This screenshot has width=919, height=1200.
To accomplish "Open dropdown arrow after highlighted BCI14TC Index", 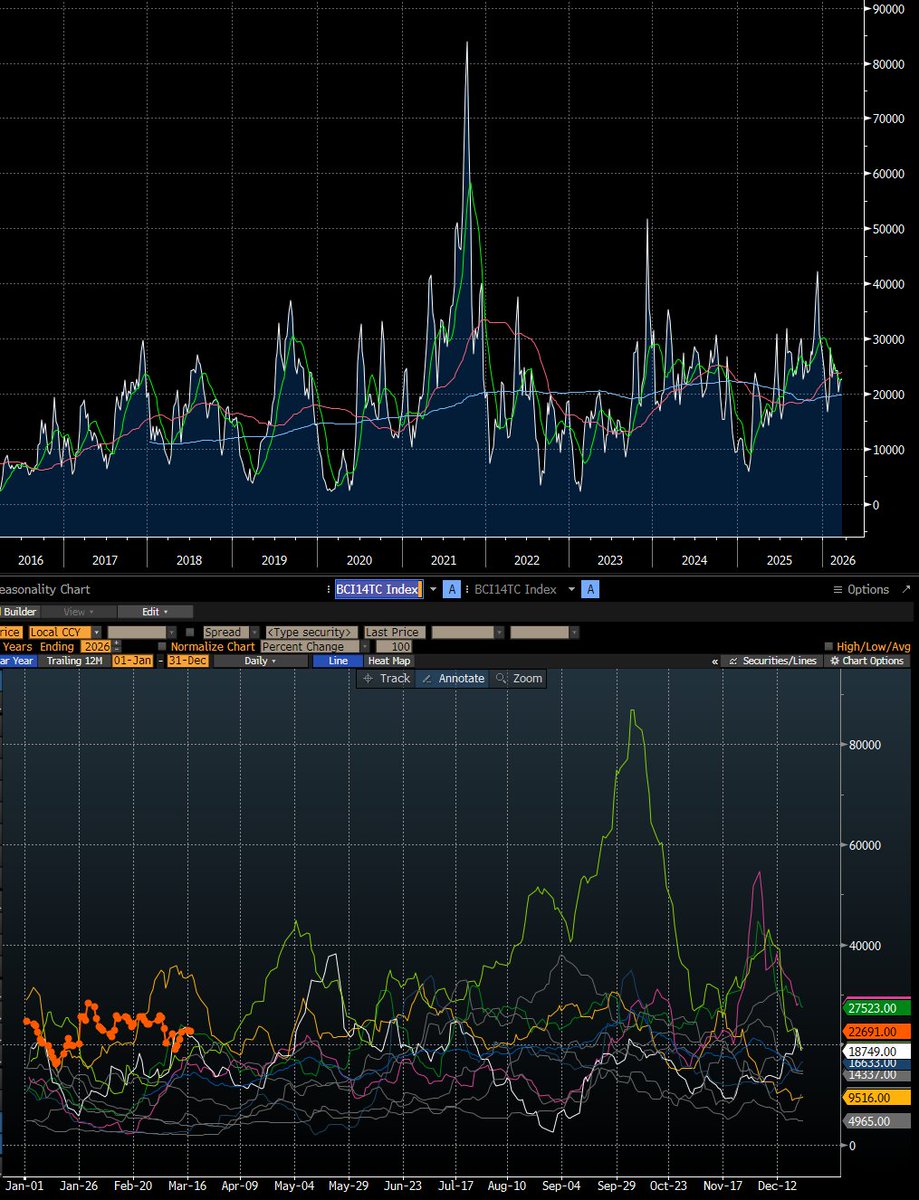I will tap(433, 590).
